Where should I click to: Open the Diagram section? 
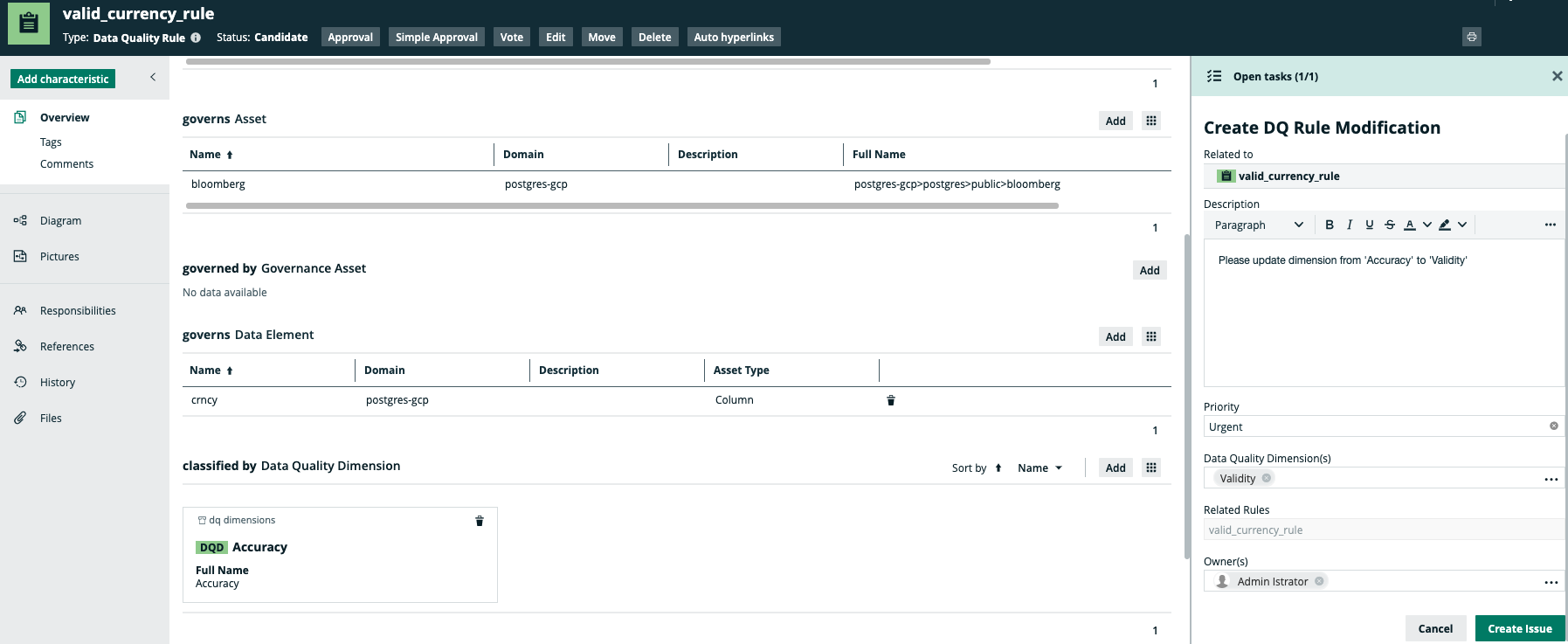click(x=60, y=220)
